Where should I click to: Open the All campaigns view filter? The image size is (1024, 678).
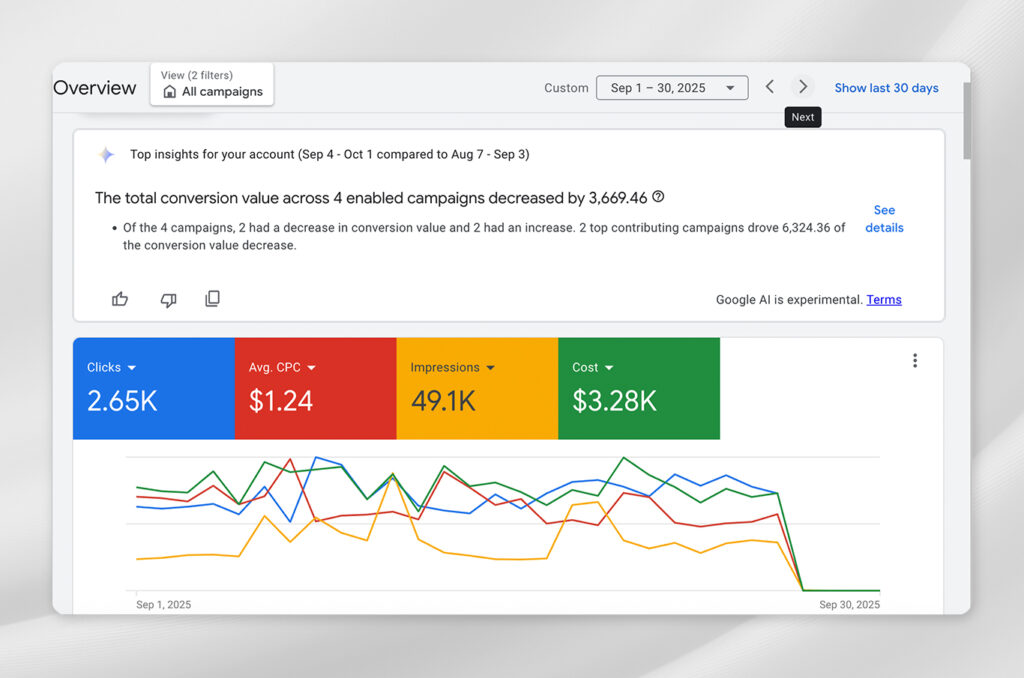coord(212,84)
